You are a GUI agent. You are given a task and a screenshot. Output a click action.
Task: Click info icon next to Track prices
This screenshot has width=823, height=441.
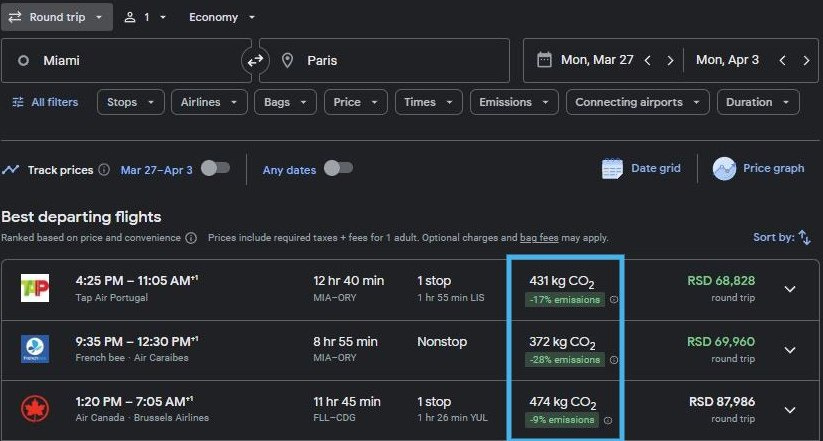pyautogui.click(x=104, y=170)
